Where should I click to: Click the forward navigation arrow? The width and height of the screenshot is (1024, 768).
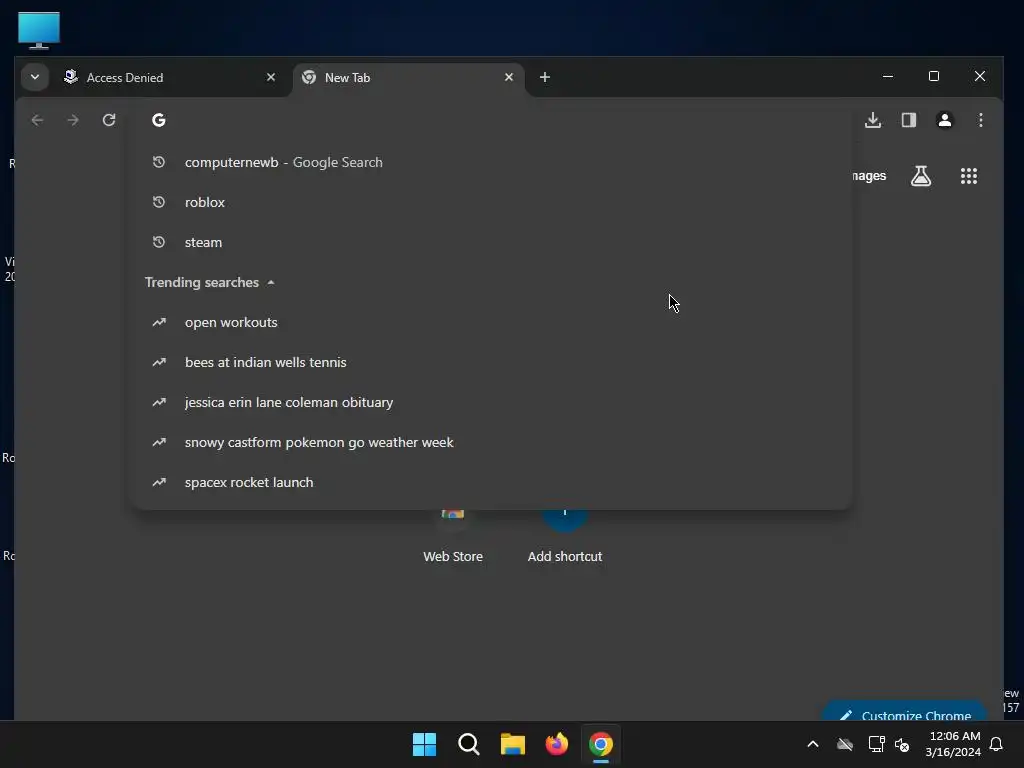coord(73,120)
